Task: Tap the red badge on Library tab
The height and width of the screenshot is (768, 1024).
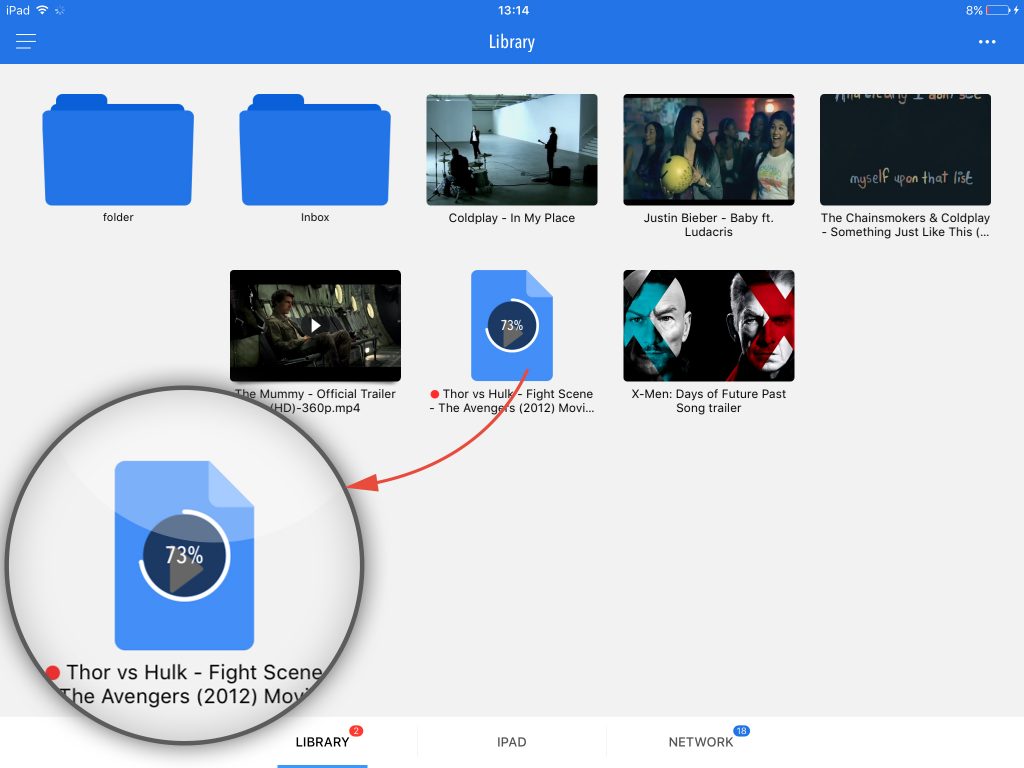Action: coord(356,731)
